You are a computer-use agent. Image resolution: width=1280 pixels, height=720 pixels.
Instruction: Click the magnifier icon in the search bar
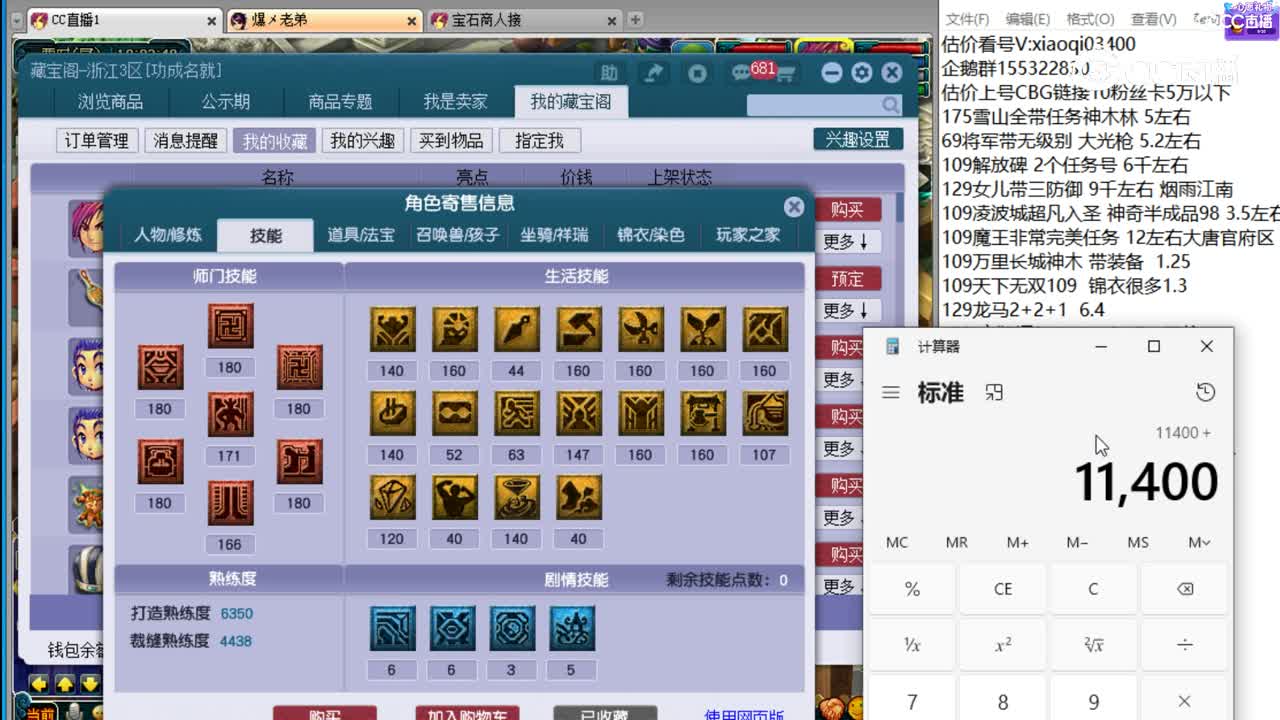890,104
